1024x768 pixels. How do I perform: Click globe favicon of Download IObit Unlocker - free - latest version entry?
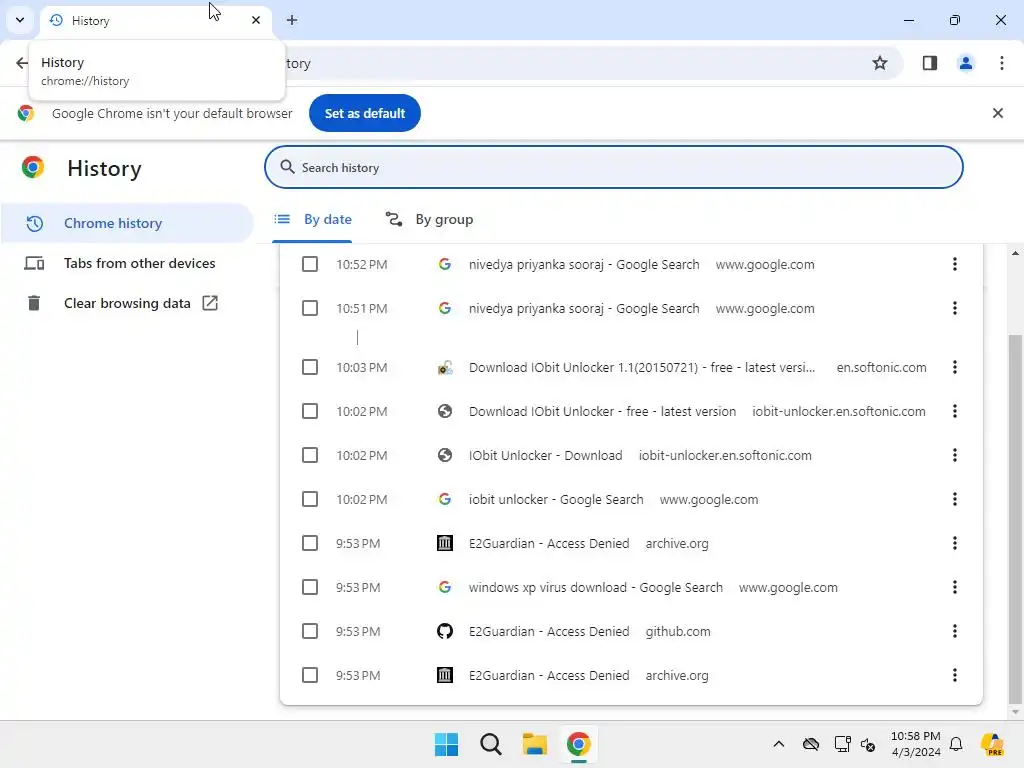coord(445,411)
